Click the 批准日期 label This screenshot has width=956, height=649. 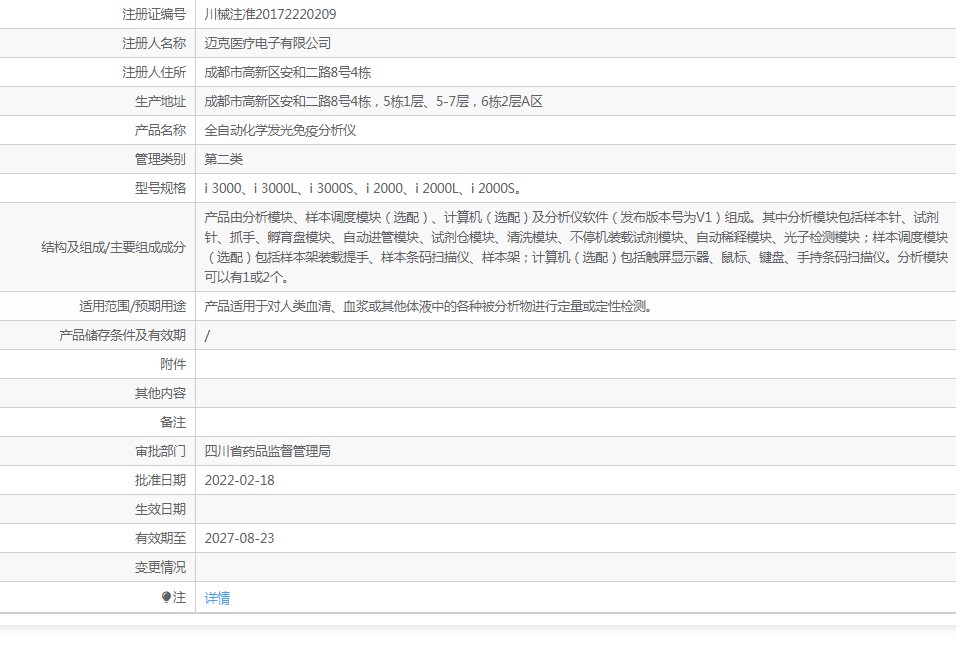pyautogui.click(x=160, y=481)
